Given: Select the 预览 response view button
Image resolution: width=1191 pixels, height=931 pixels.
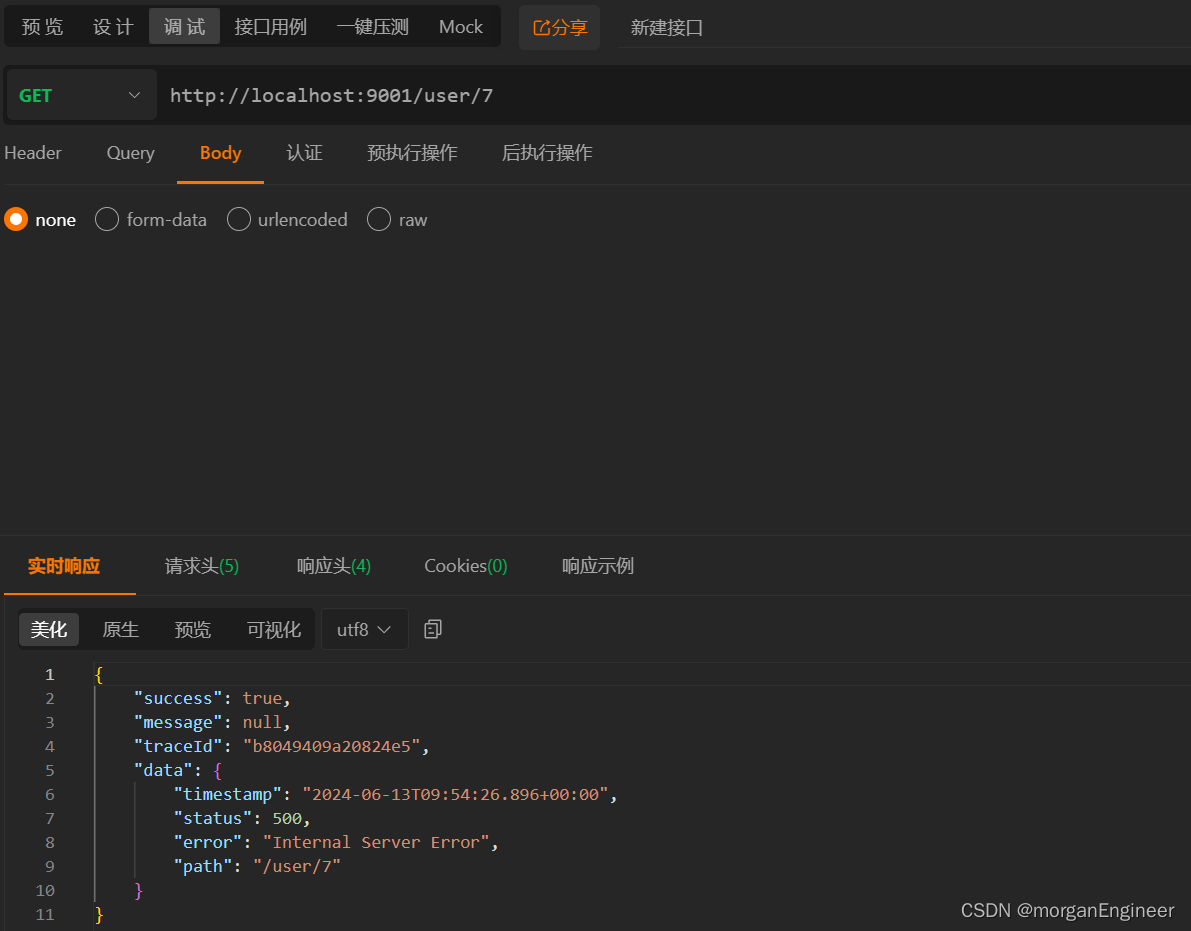Looking at the screenshot, I should click(193, 630).
